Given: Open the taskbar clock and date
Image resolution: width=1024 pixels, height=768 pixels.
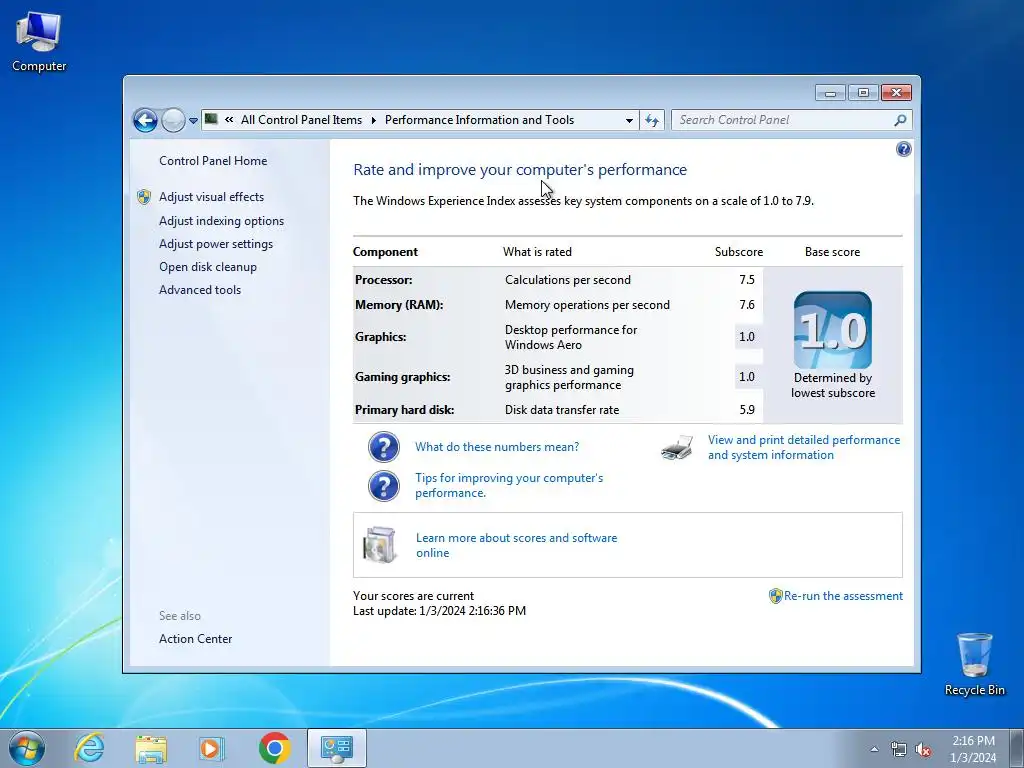Looking at the screenshot, I should click(973, 749).
